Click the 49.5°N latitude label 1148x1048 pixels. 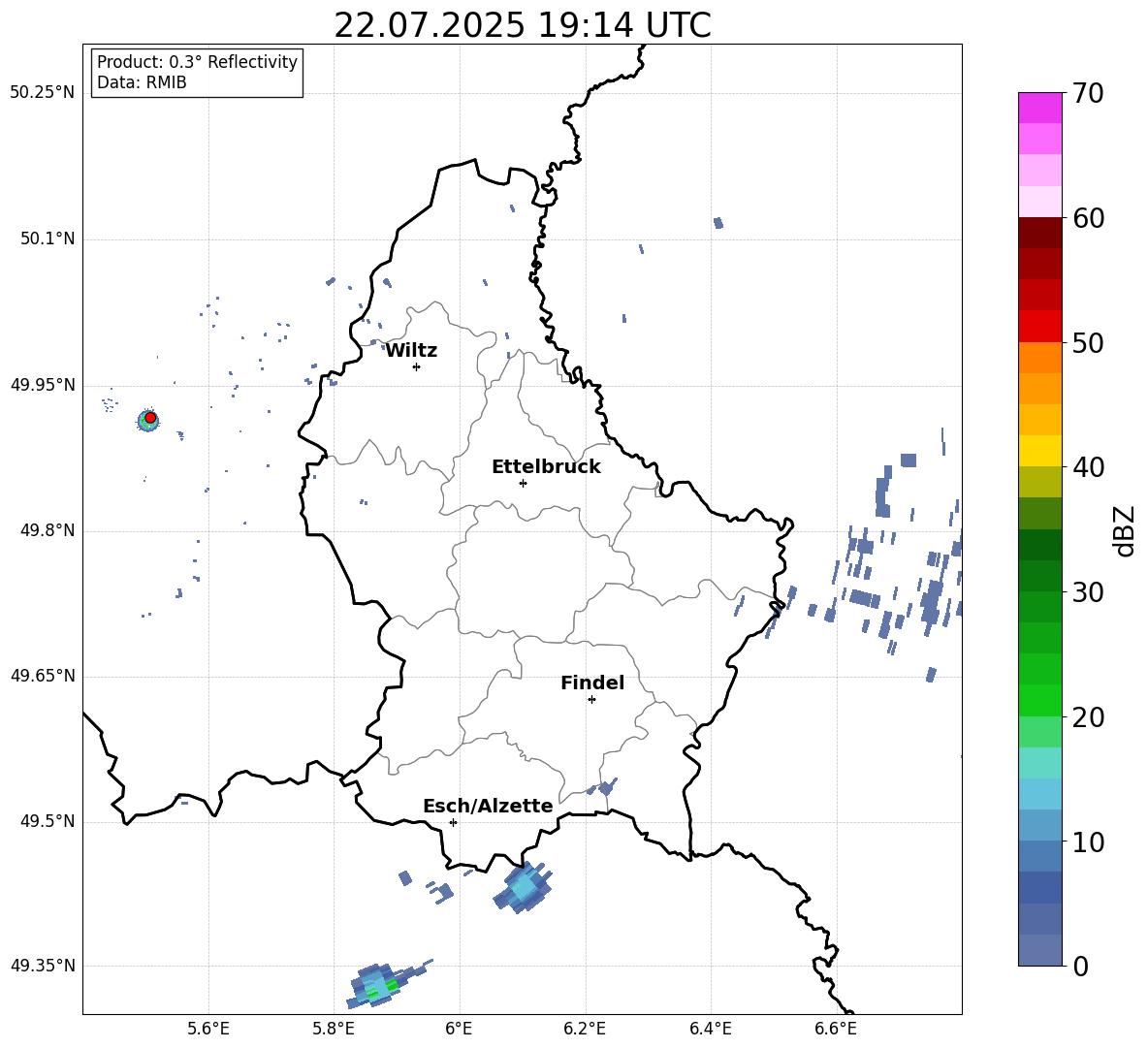(x=48, y=822)
